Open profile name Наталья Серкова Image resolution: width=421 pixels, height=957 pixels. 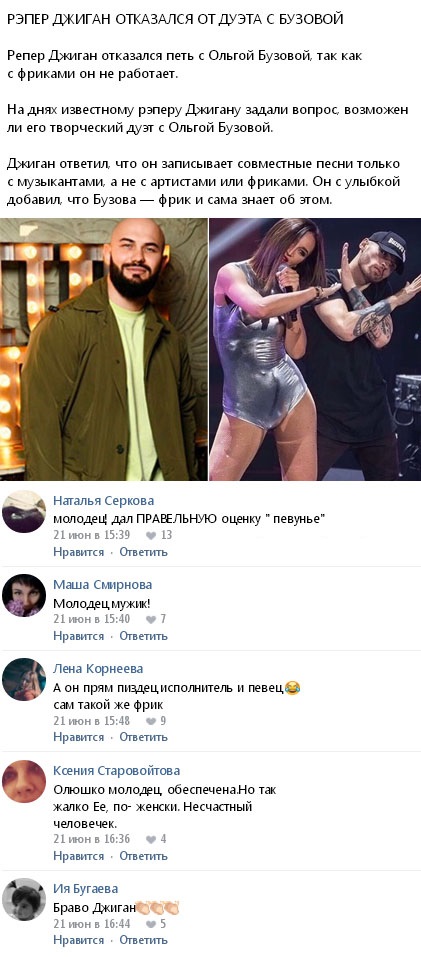(x=103, y=501)
